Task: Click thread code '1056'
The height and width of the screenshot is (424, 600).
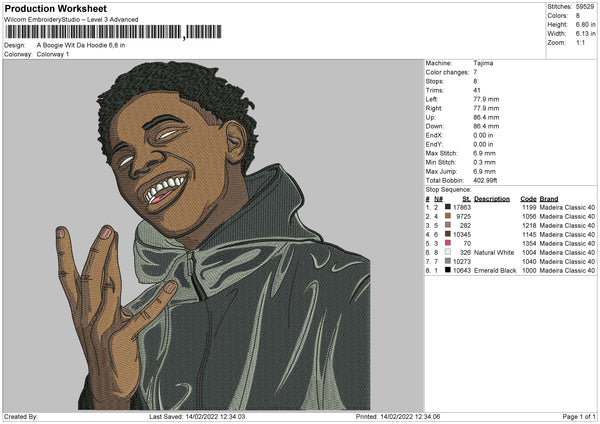Action: [x=529, y=216]
